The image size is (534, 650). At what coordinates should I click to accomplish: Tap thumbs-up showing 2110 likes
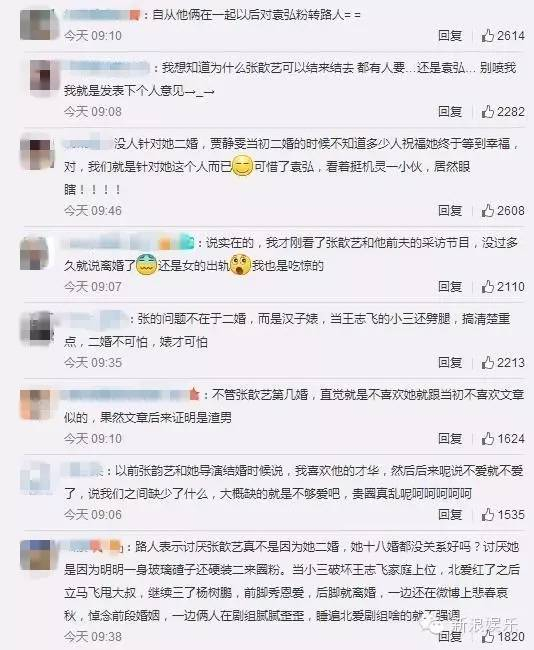pos(488,286)
